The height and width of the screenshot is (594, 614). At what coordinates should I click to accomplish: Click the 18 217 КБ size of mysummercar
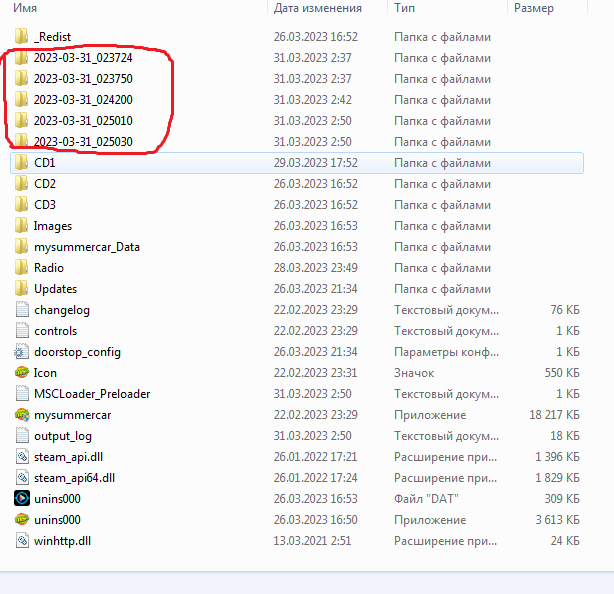pyautogui.click(x=554, y=415)
